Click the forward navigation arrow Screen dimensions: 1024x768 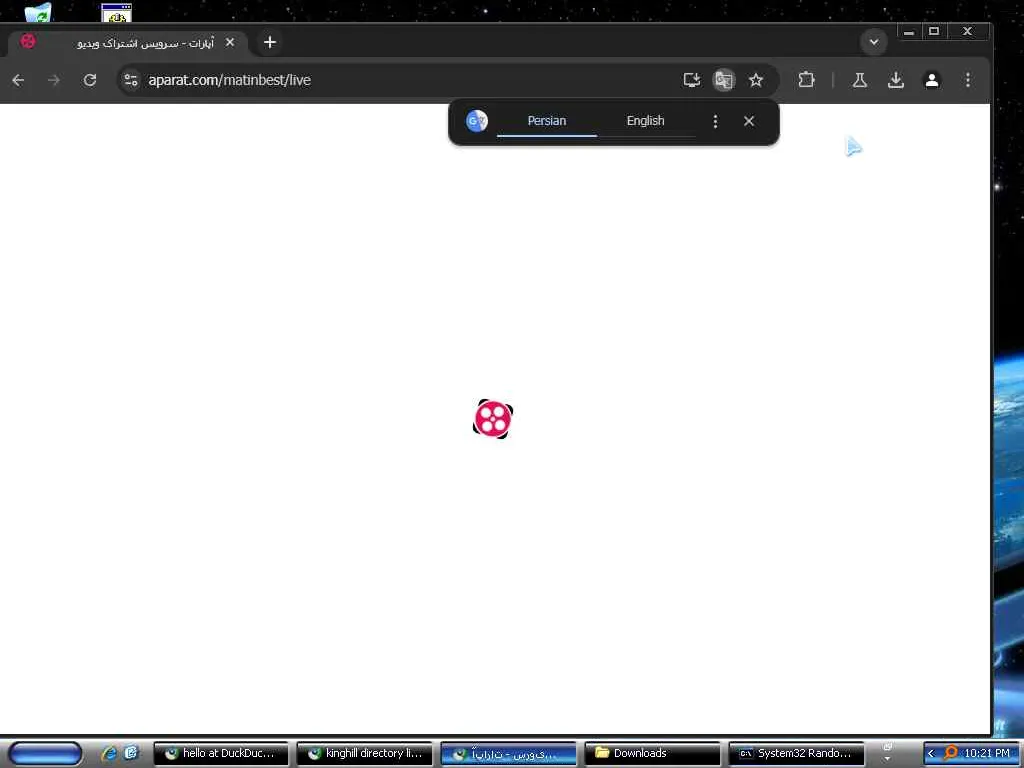tap(54, 80)
